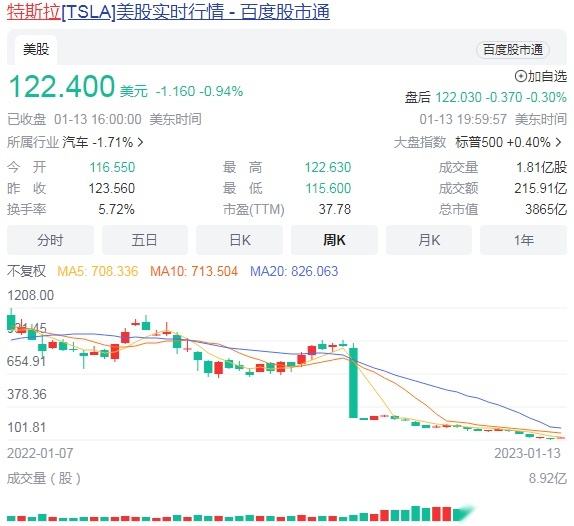Switch to the 1年 chart tab
The width and height of the screenshot is (574, 526).
coord(523,240)
